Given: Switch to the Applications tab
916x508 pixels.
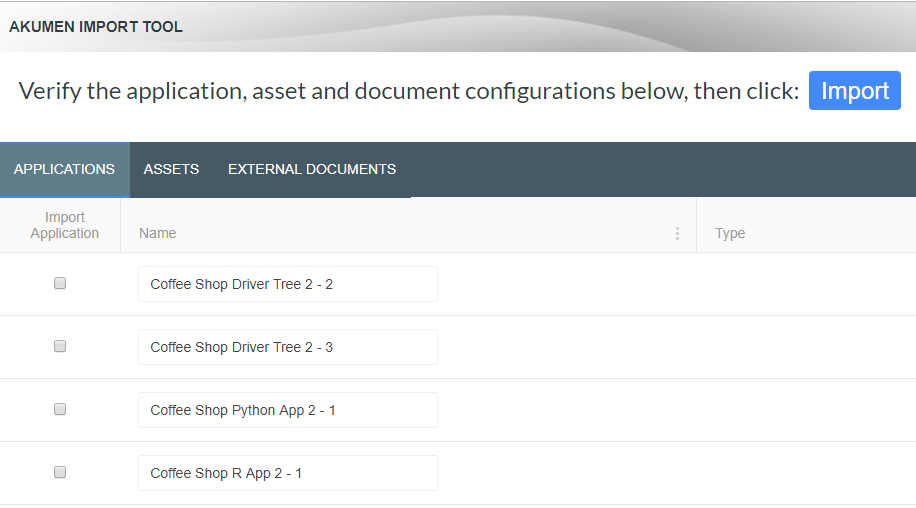Looking at the screenshot, I should [64, 169].
